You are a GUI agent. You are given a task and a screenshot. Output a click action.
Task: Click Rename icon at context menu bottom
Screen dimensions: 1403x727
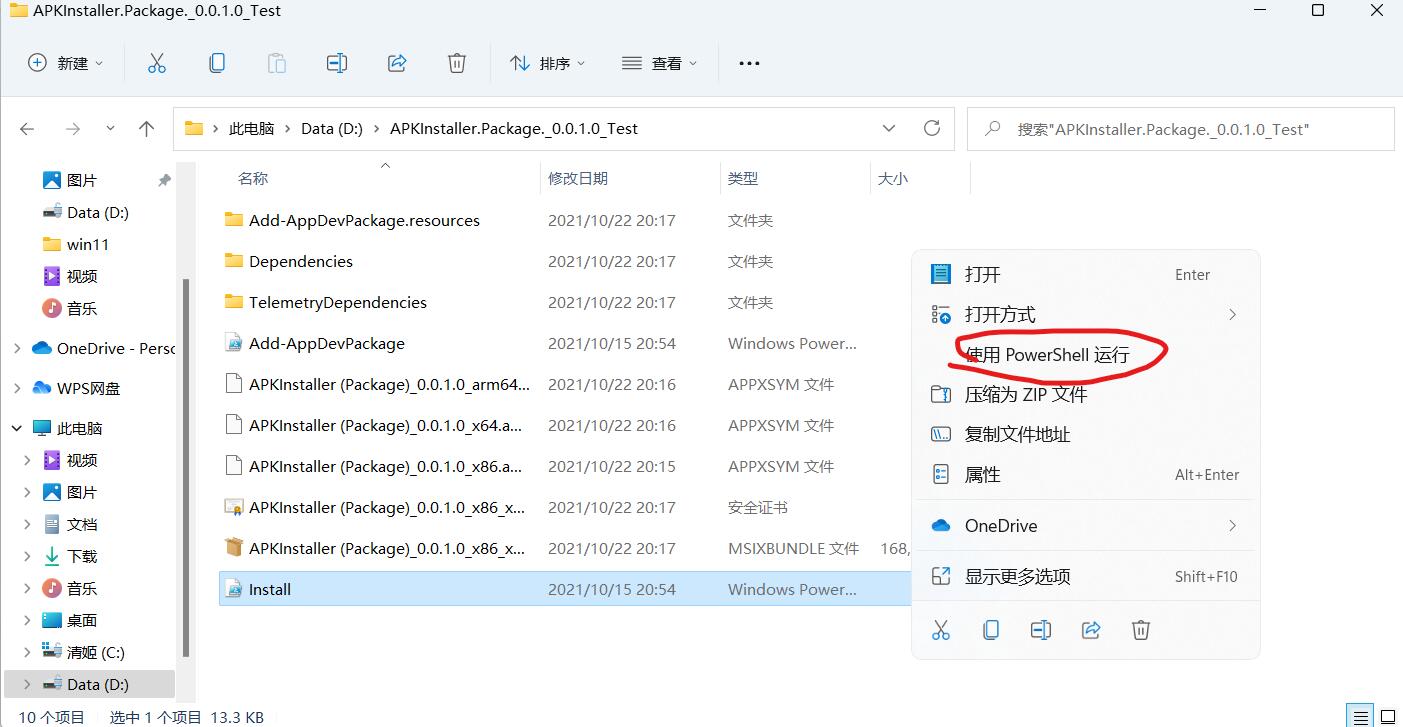click(x=1041, y=630)
